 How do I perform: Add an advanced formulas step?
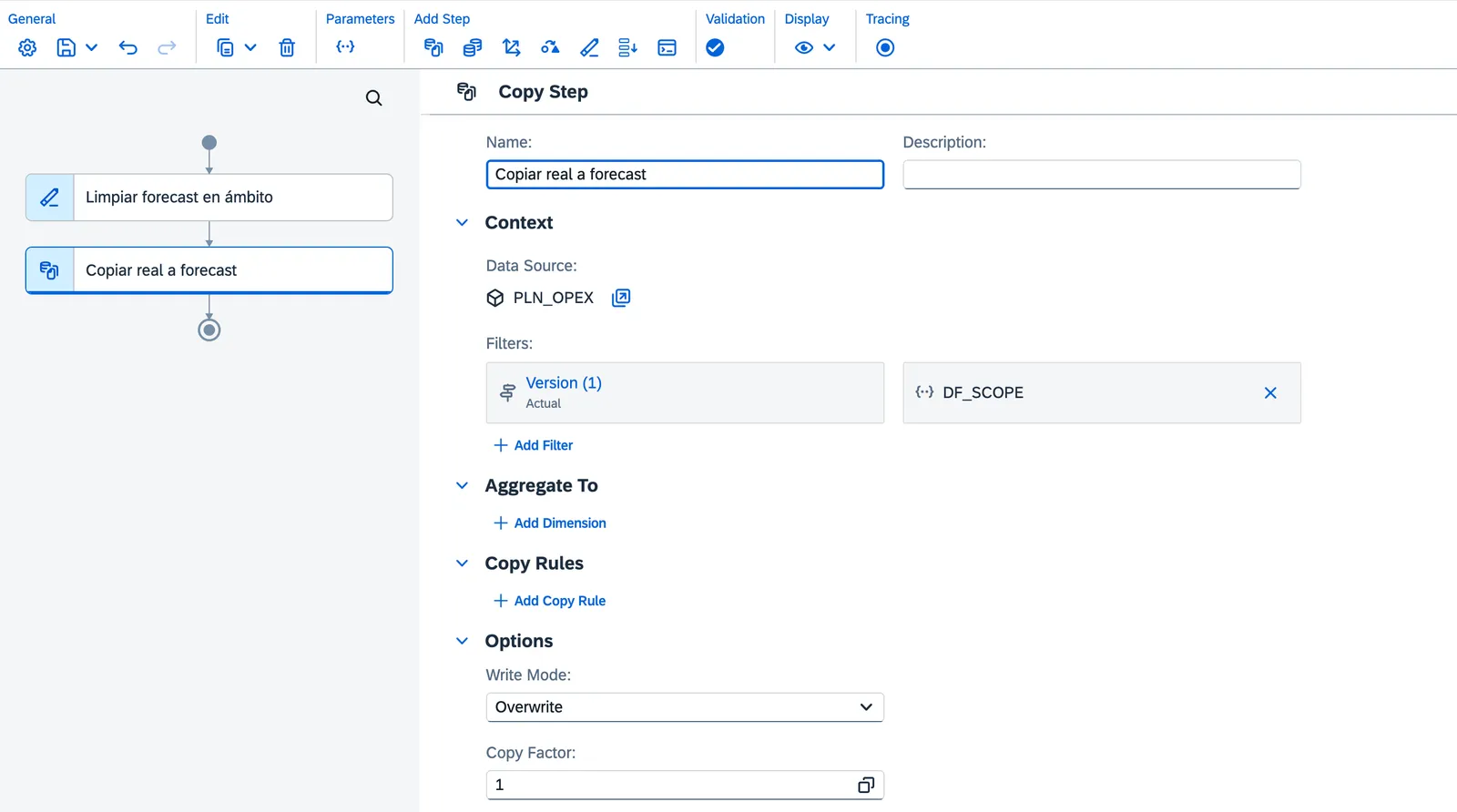coord(589,47)
